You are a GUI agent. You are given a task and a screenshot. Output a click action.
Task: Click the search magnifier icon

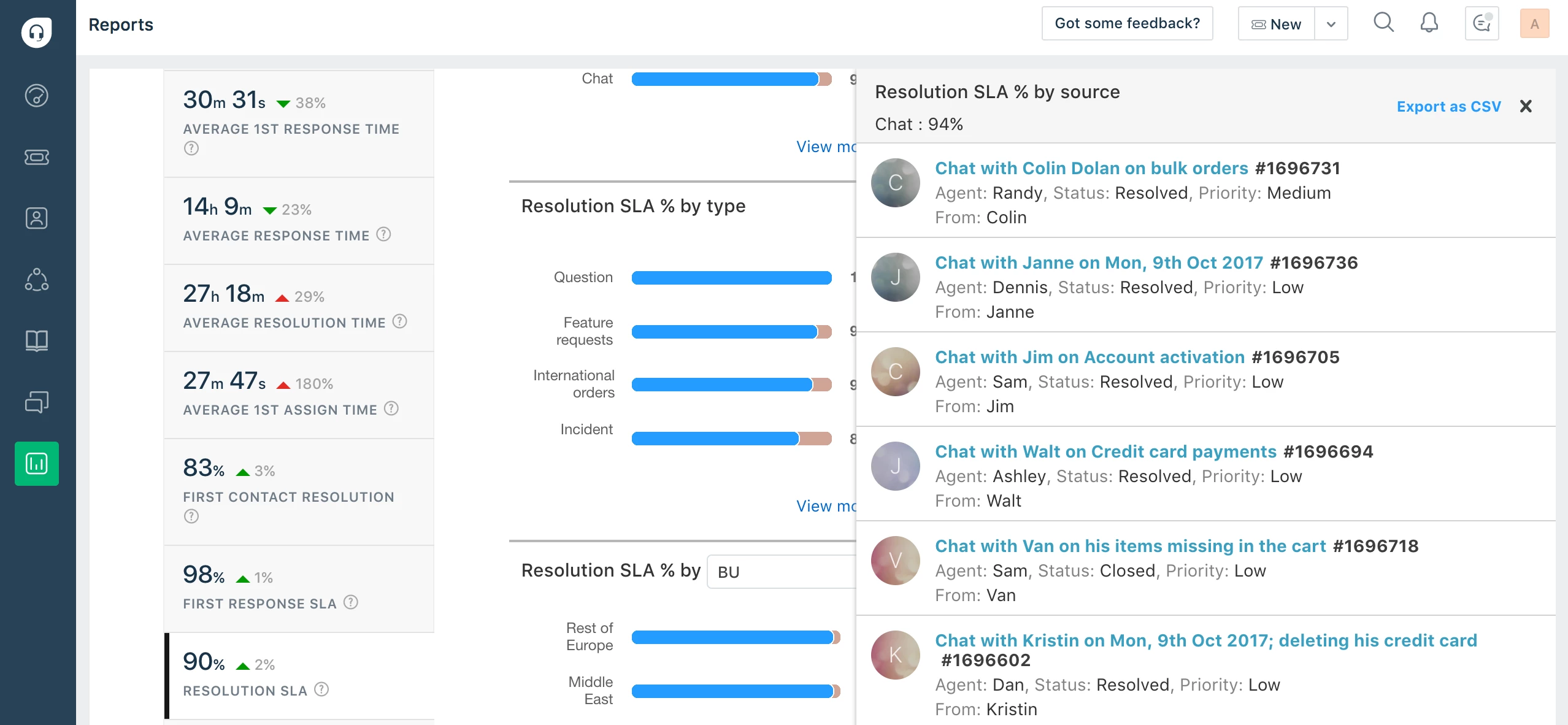pos(1383,23)
